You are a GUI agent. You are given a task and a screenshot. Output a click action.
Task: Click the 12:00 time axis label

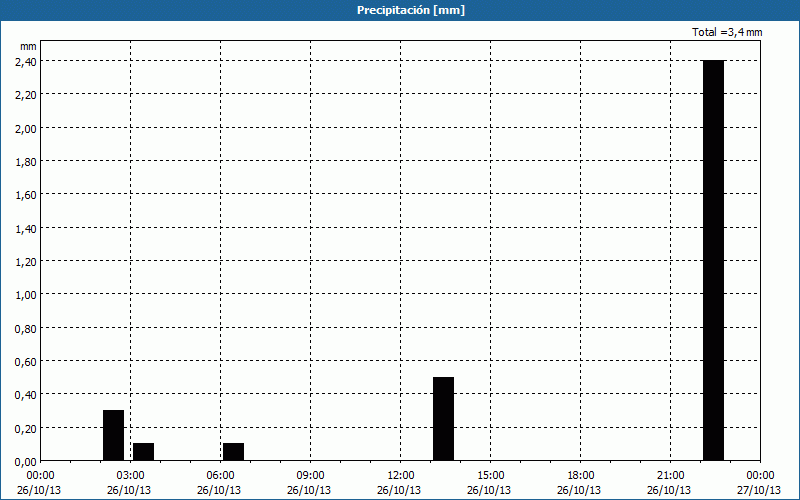tap(401, 476)
